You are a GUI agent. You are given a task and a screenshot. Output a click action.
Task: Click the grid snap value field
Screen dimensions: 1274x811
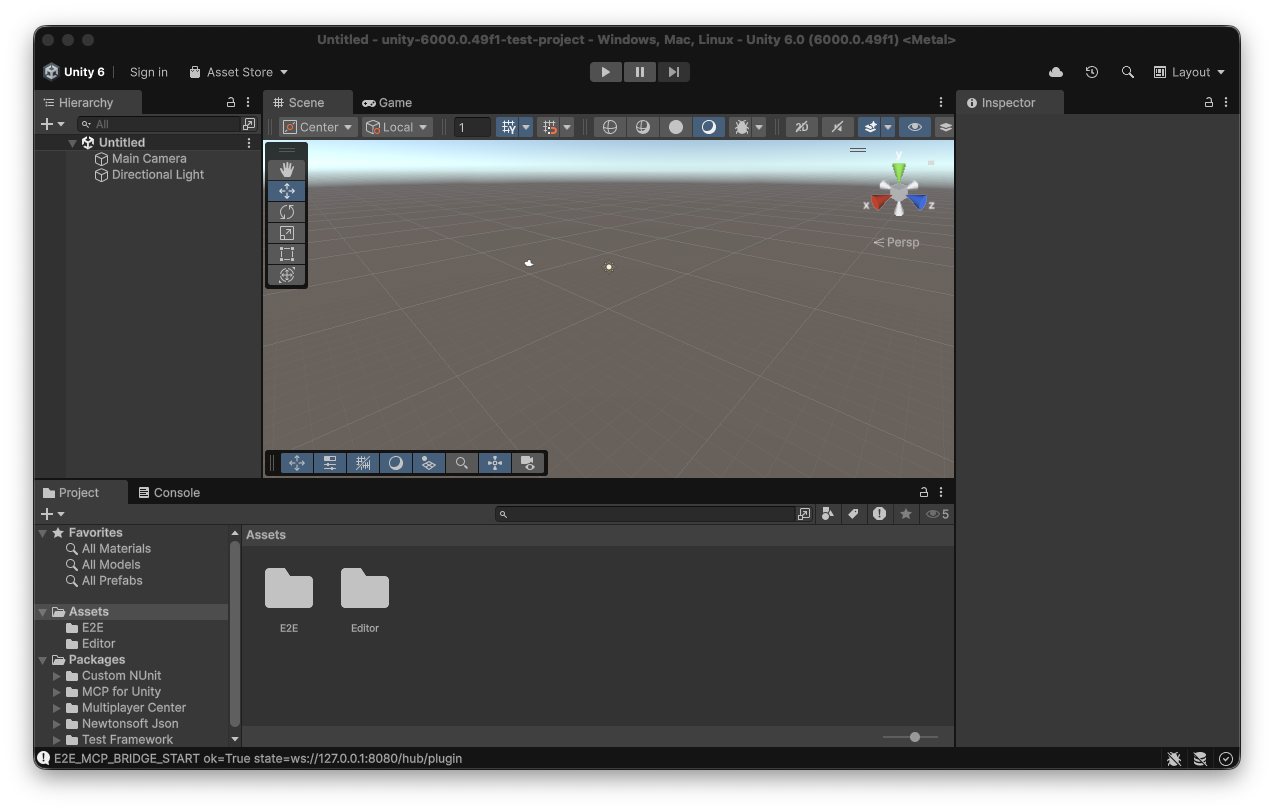click(473, 127)
